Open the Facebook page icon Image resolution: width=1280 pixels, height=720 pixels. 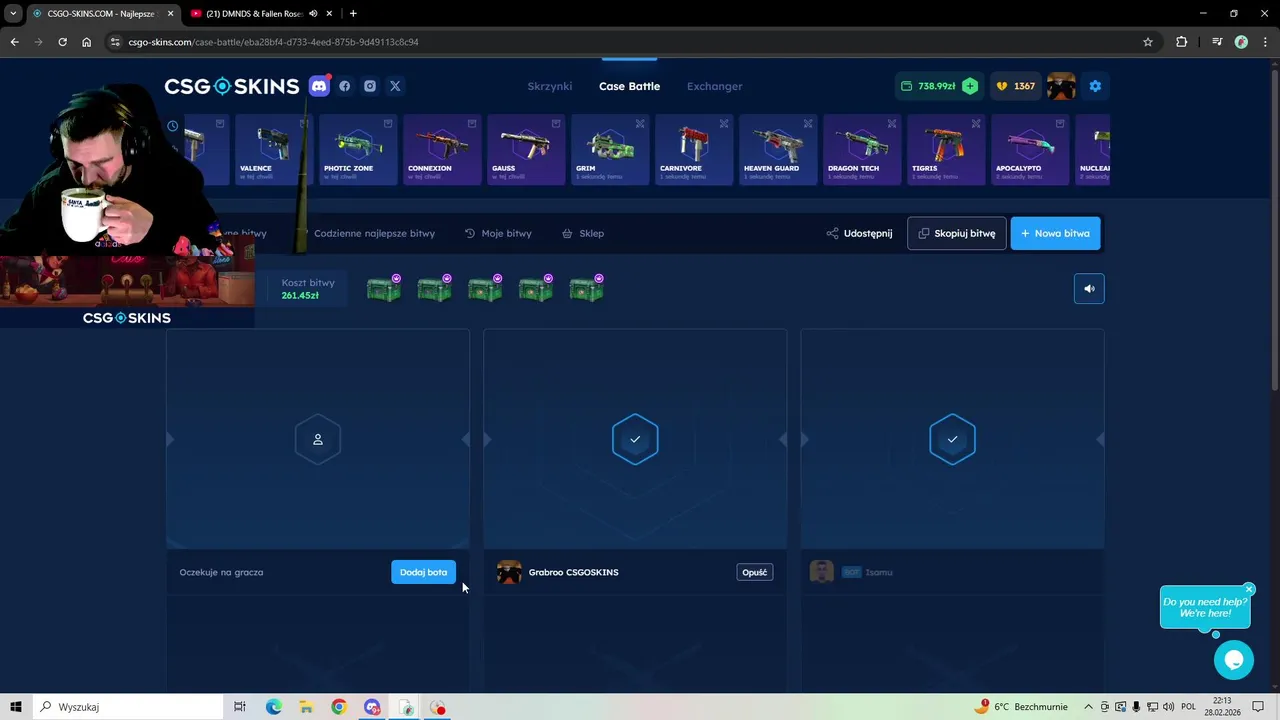[x=345, y=86]
